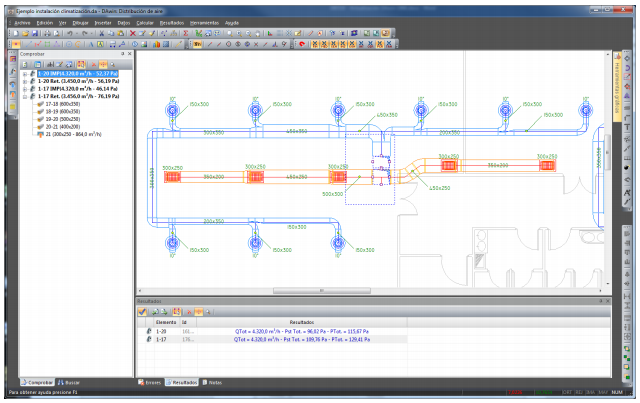Click the red arc icon in the second toolbar
The width and height of the screenshot is (640, 403).
302,44
